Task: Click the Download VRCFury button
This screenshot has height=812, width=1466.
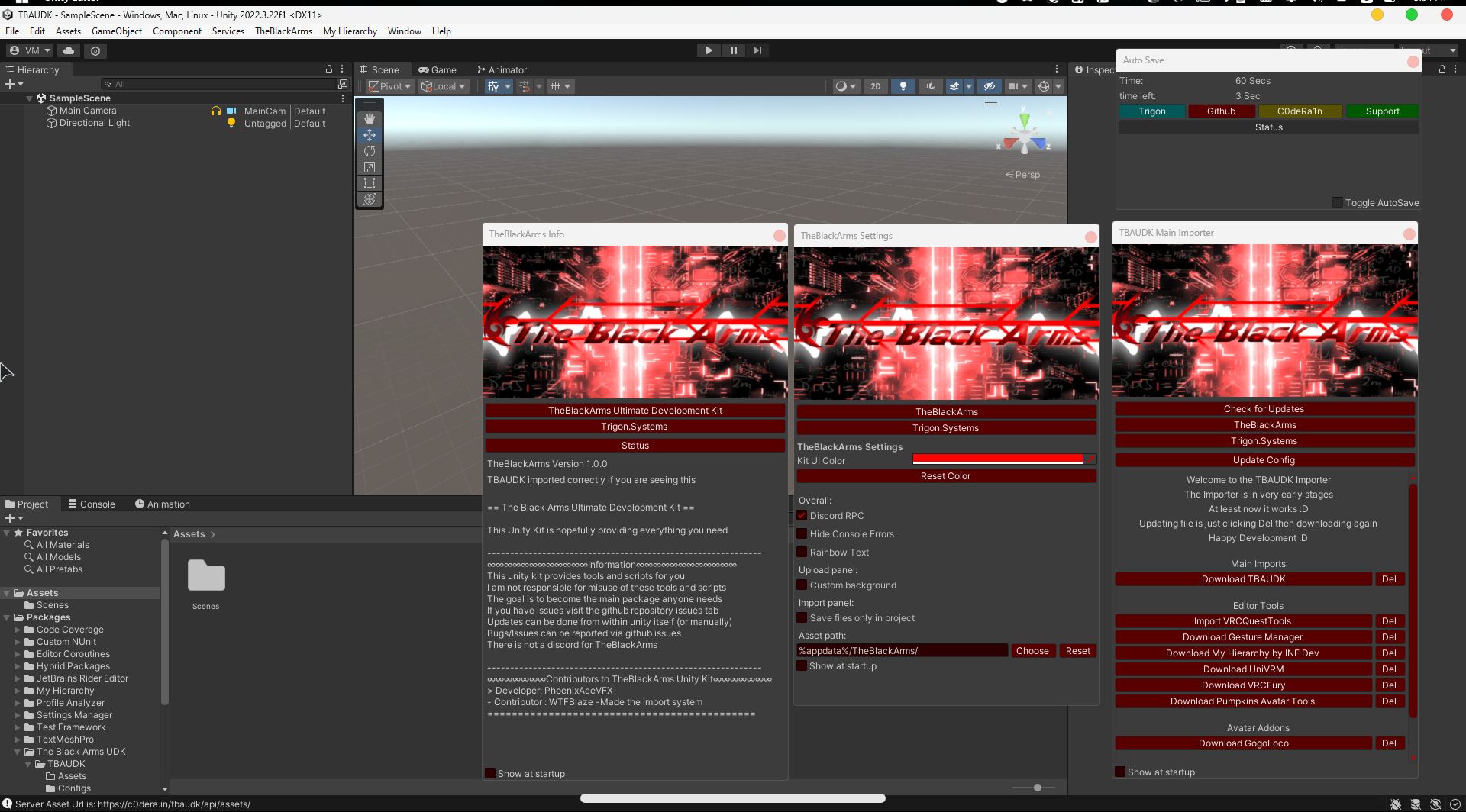Action: coord(1243,685)
